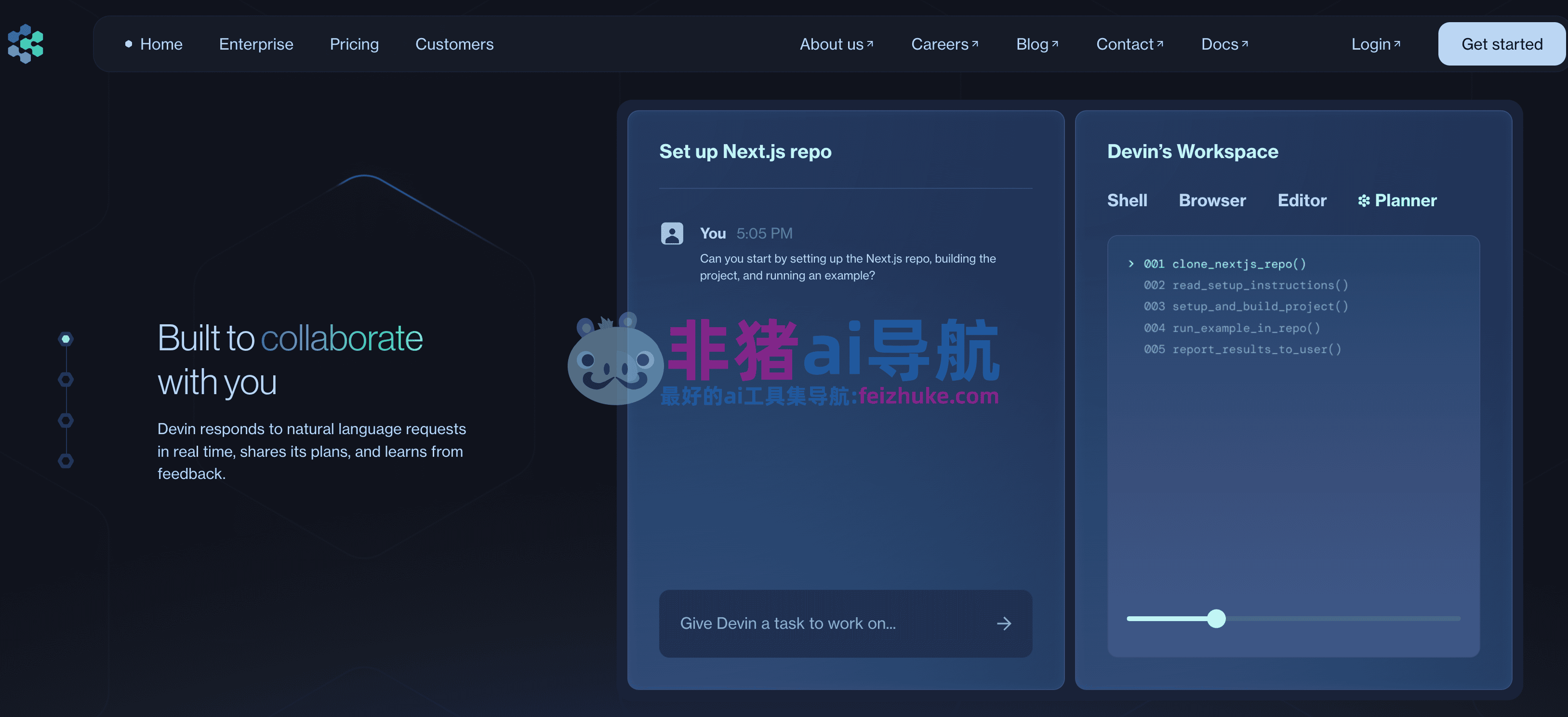Switch to the Shell workspace tab

1127,200
